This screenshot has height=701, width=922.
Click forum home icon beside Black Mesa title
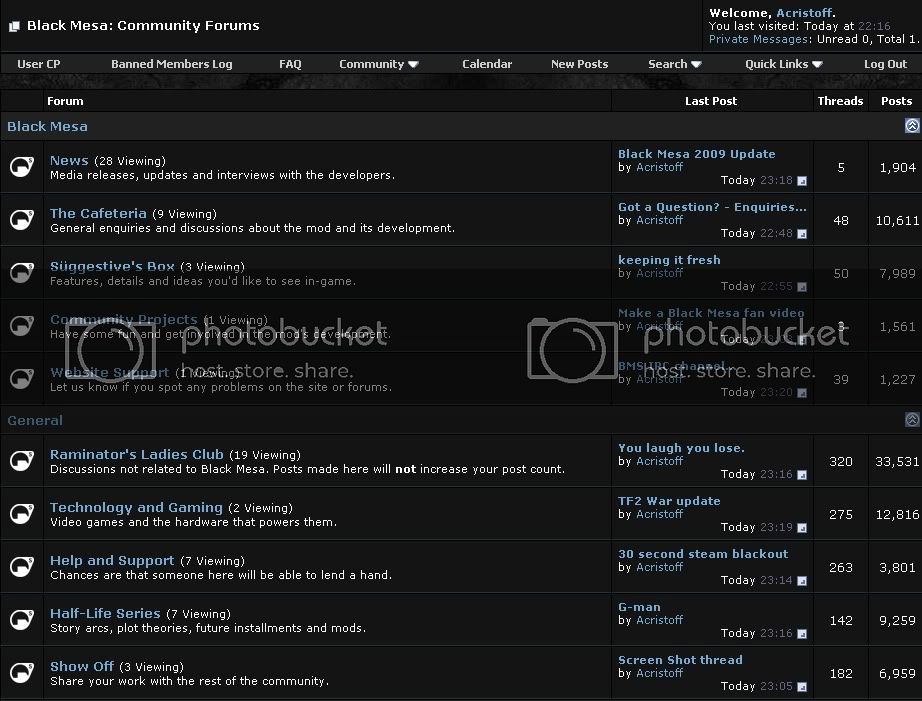pyautogui.click(x=14, y=26)
